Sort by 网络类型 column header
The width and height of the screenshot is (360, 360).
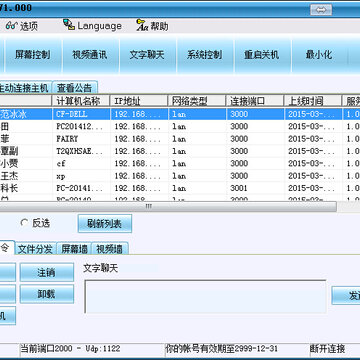pyautogui.click(x=197, y=101)
